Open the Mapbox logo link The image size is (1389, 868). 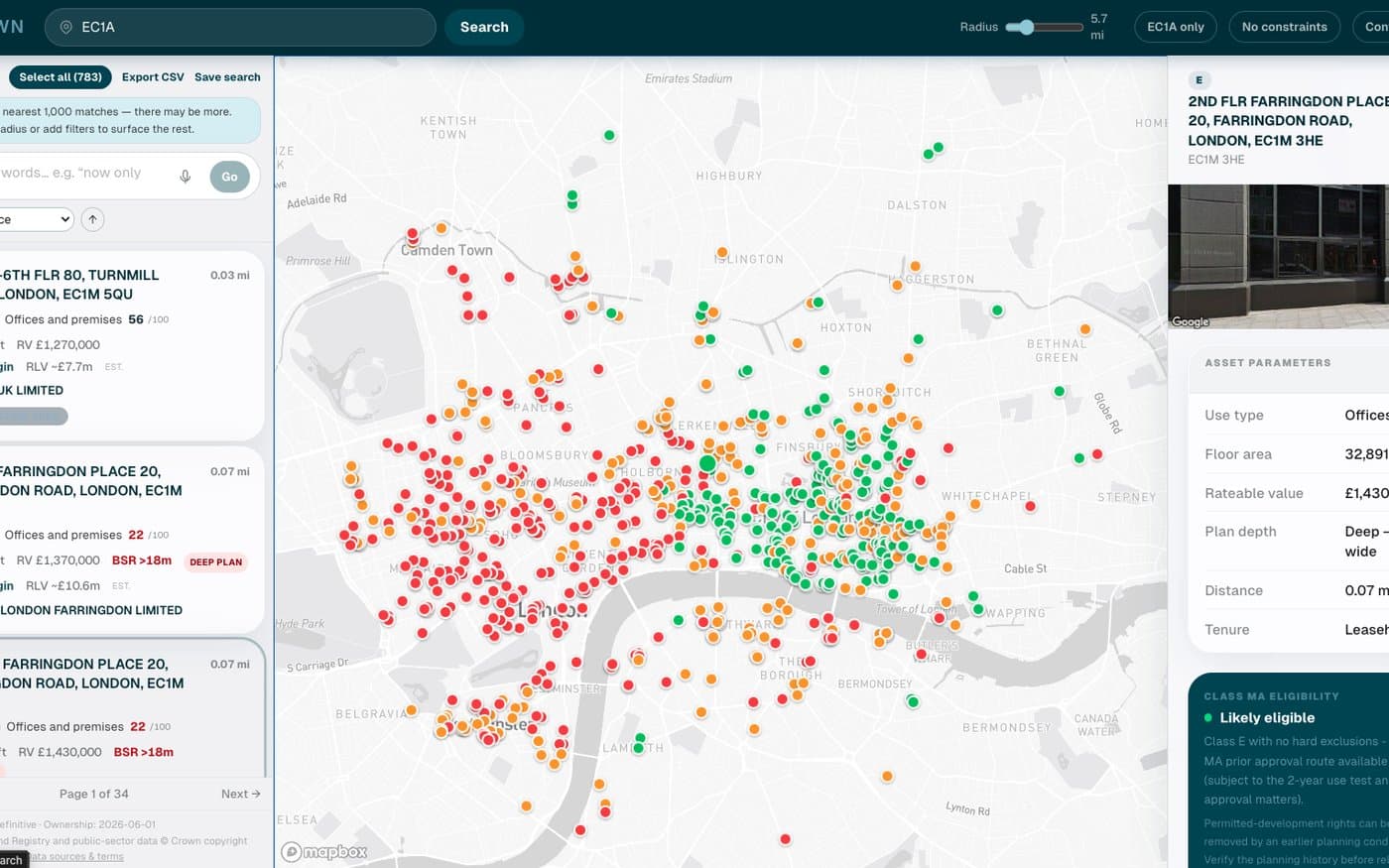pyautogui.click(x=324, y=851)
